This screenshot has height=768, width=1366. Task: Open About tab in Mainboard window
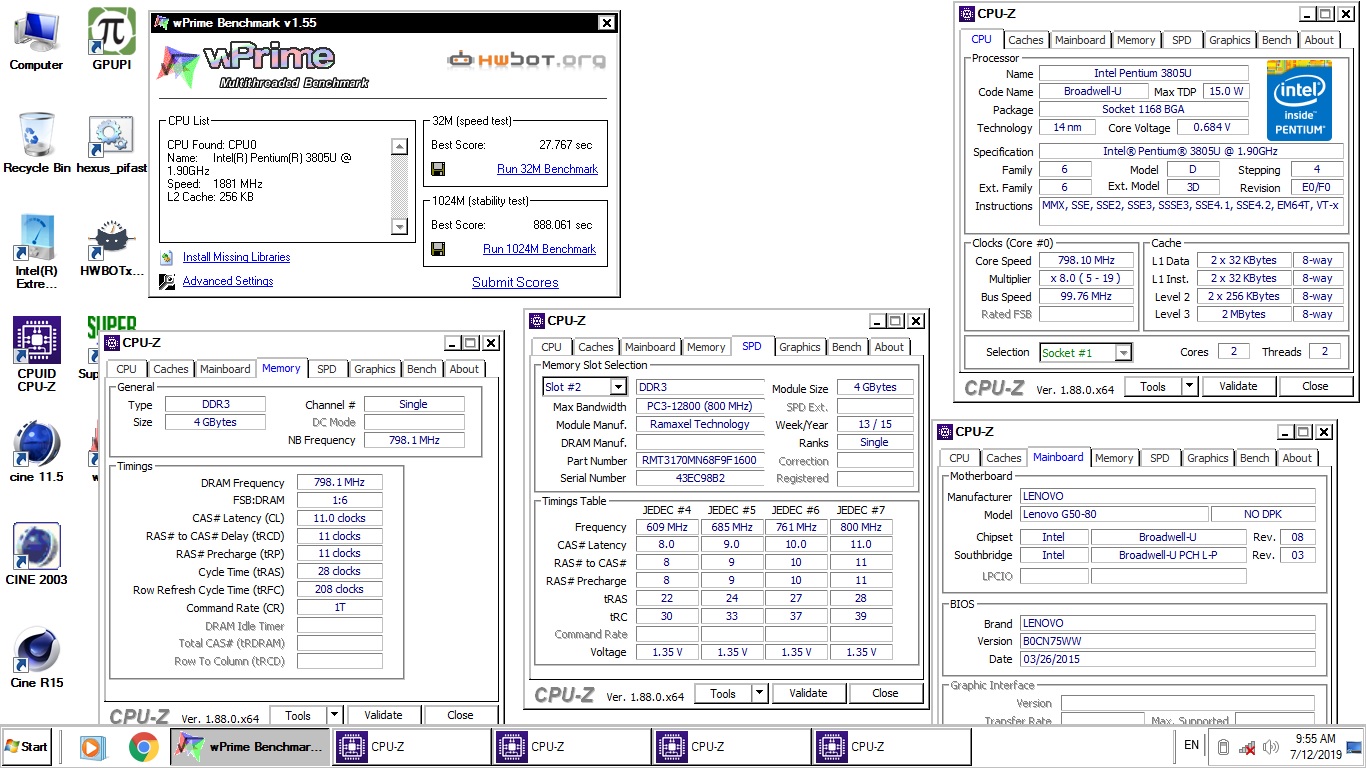[1297, 458]
